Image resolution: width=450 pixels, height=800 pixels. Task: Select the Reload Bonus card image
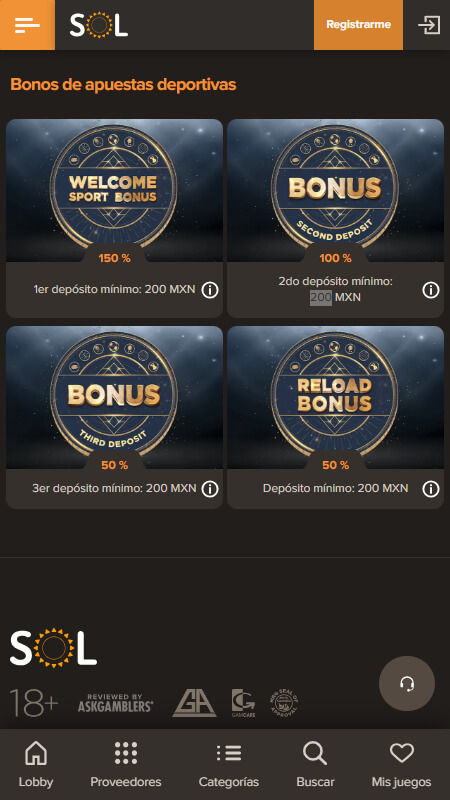pos(335,397)
